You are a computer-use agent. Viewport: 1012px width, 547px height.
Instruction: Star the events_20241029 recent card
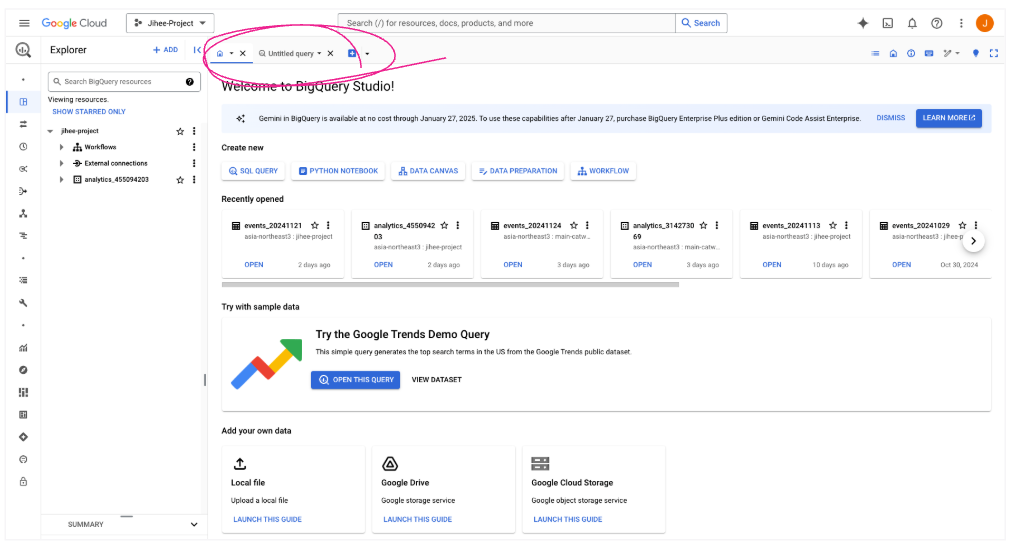click(962, 226)
